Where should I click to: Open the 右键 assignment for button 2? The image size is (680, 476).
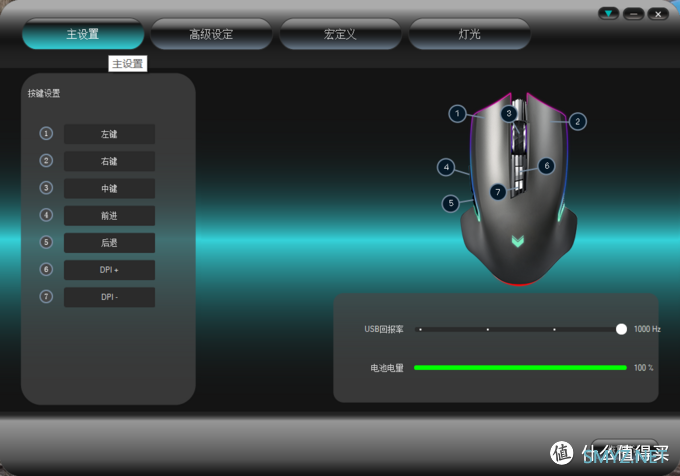[x=109, y=161]
